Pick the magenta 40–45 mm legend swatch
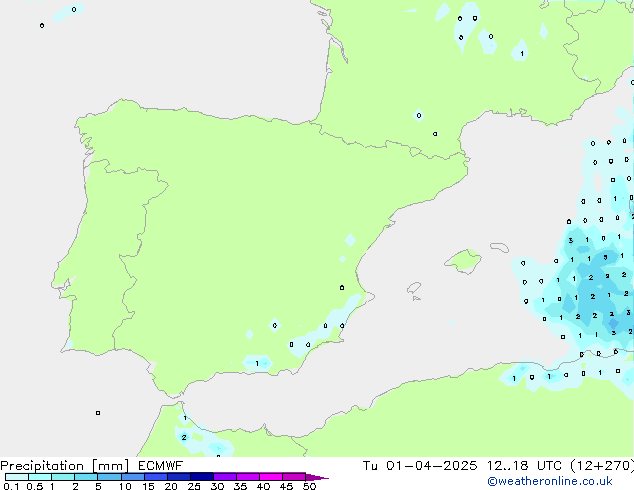634x490 pixels. (271, 477)
